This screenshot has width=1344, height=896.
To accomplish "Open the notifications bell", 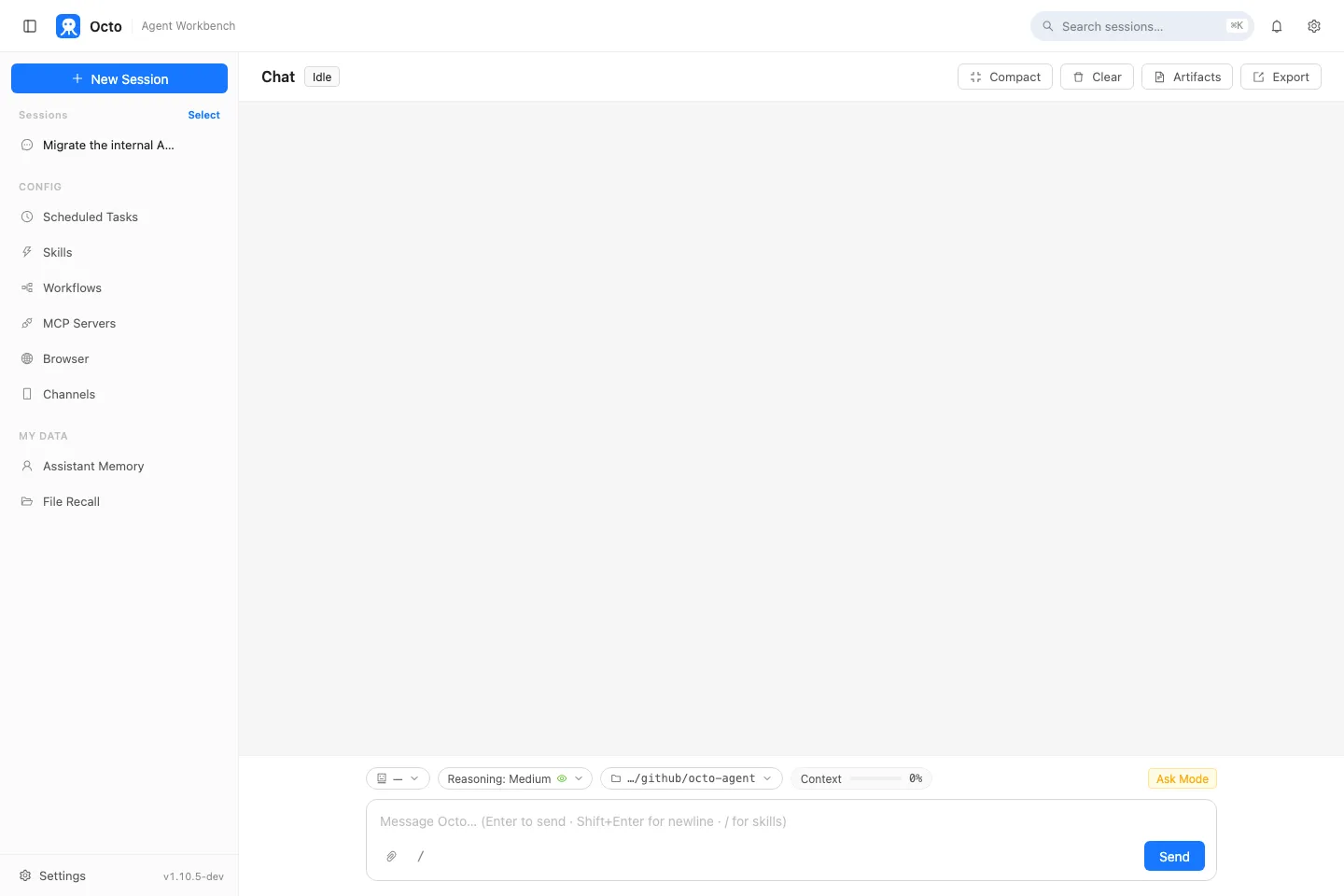I will pos(1277,26).
